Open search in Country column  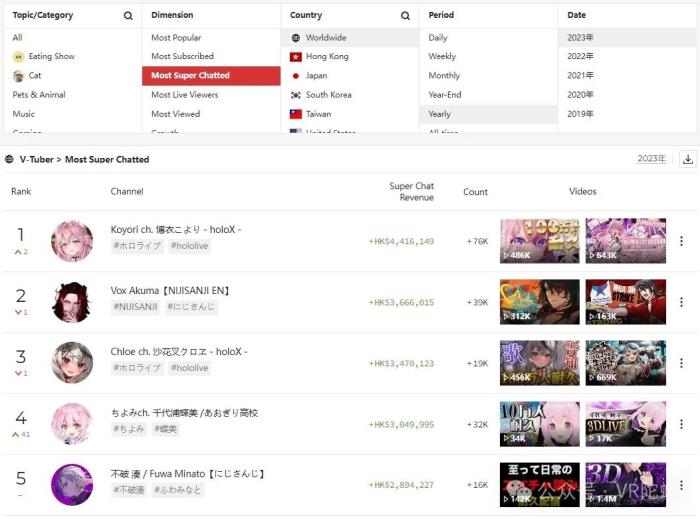[x=405, y=16]
